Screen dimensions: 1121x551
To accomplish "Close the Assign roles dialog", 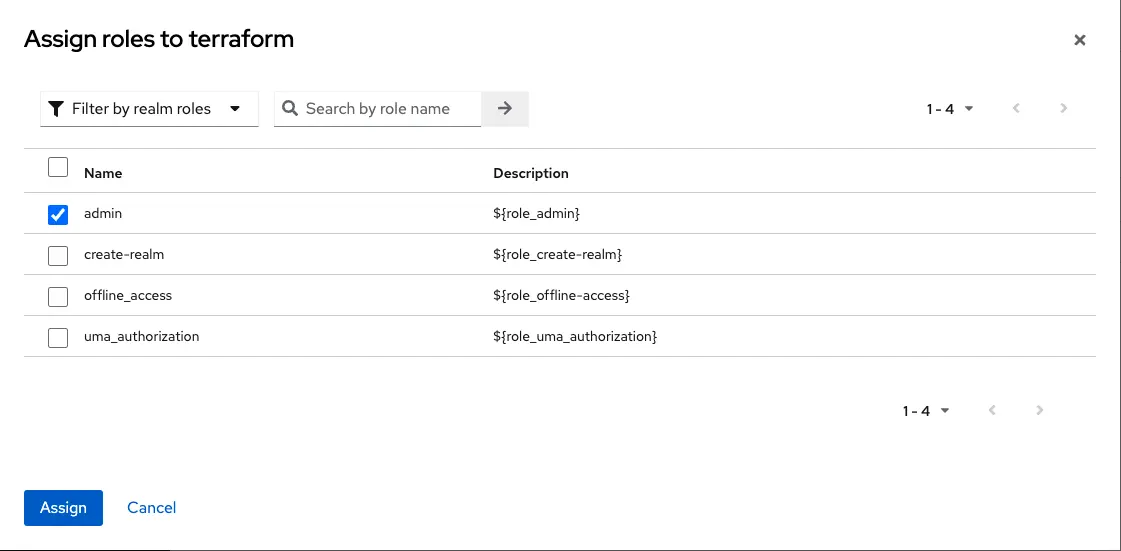I will pyautogui.click(x=1080, y=40).
